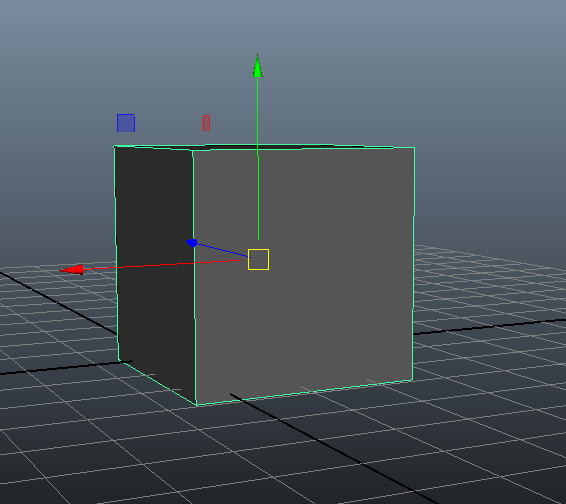Click the blue plane handle square
Viewport: 566px width, 504px height.
tap(126, 123)
